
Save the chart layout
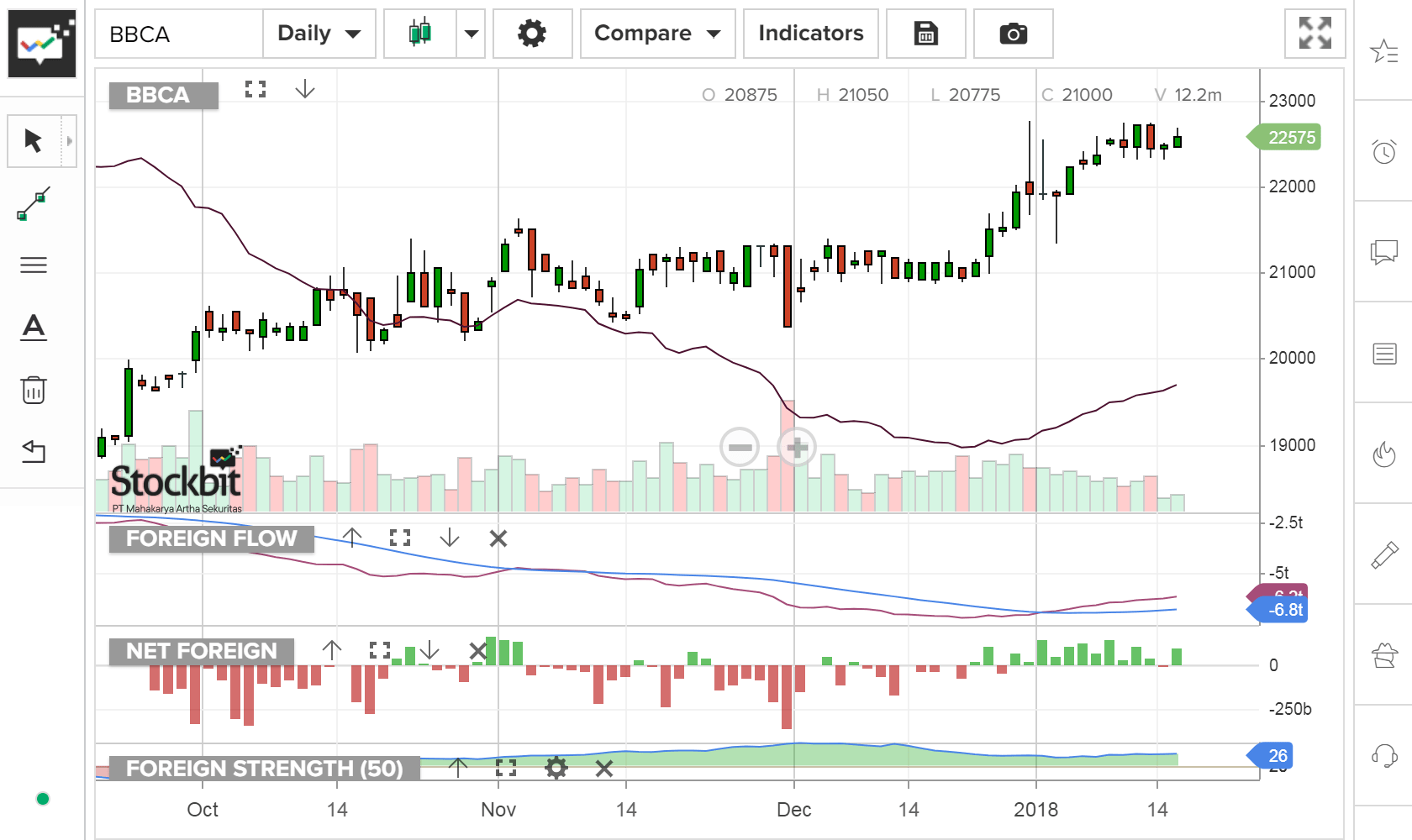(925, 34)
